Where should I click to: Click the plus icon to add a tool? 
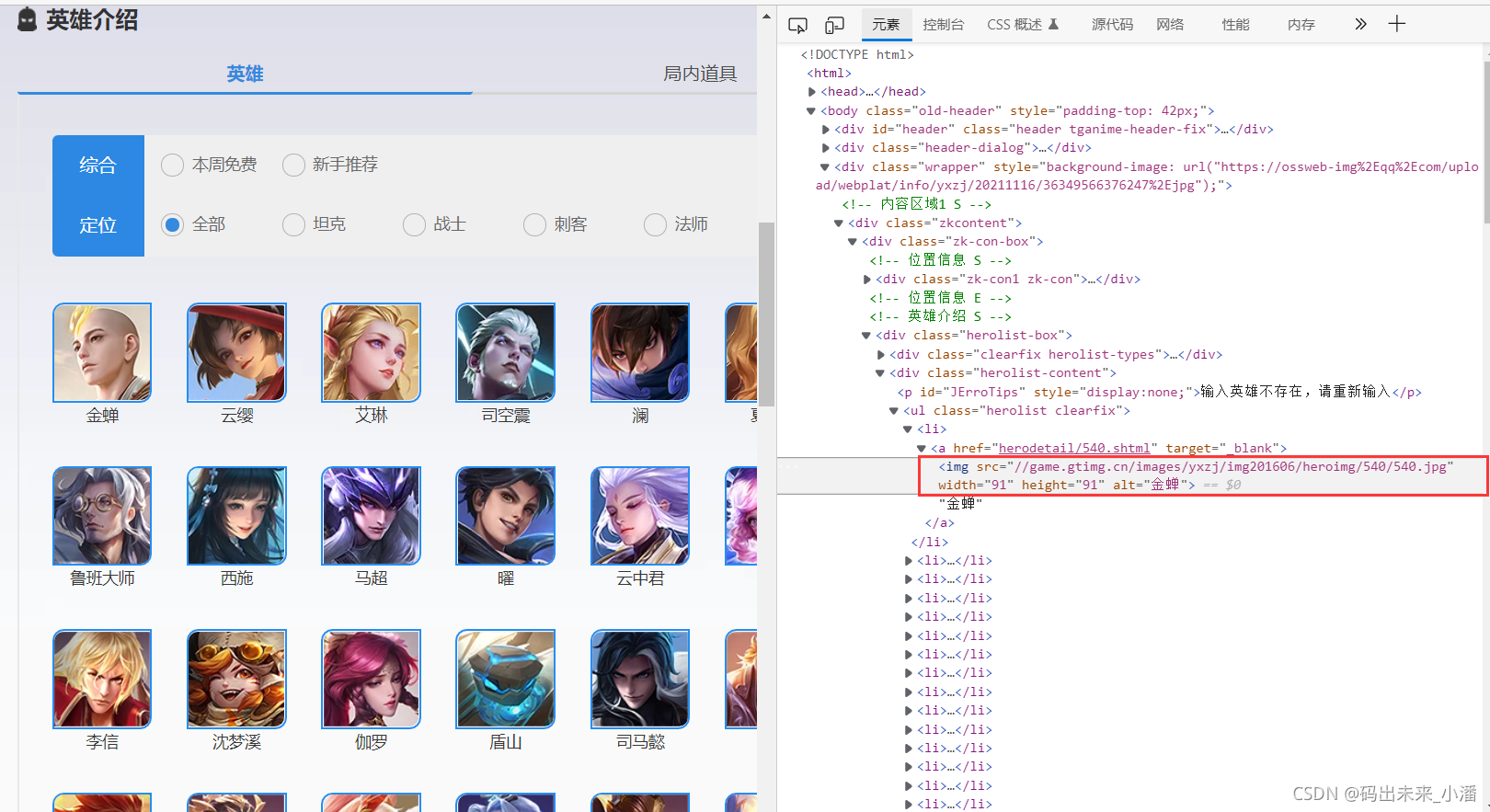click(x=1396, y=24)
